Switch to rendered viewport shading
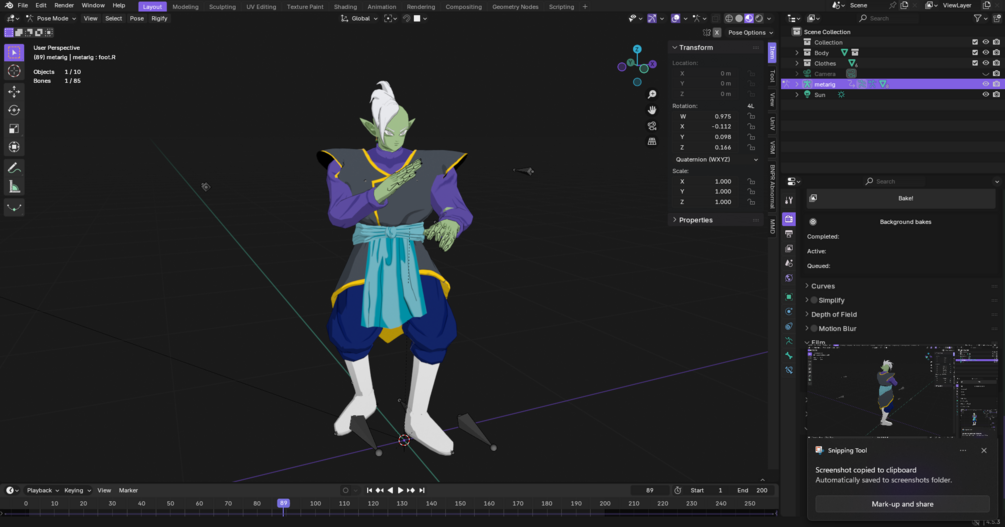 pyautogui.click(x=759, y=19)
